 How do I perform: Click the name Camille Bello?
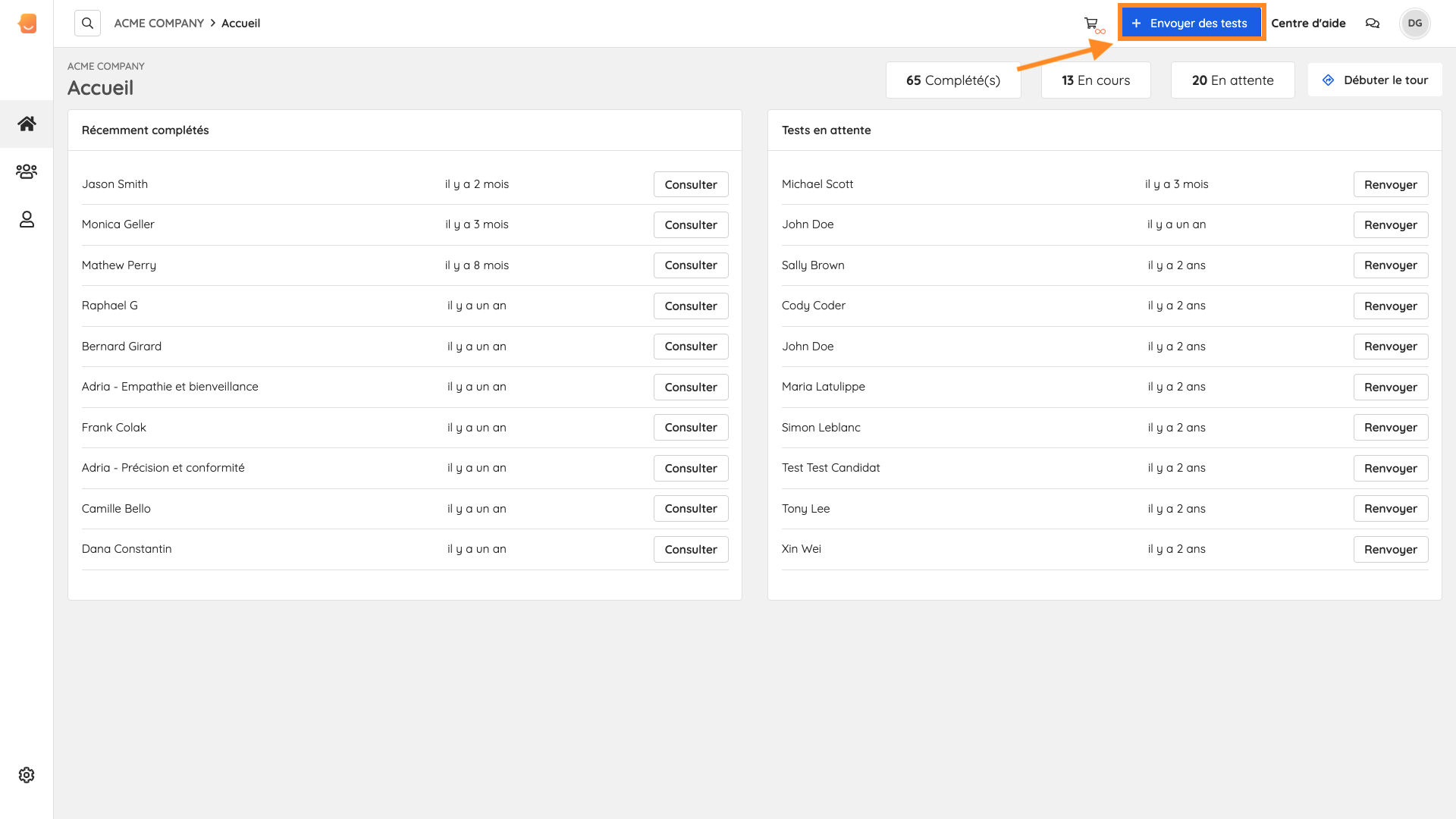pos(116,509)
